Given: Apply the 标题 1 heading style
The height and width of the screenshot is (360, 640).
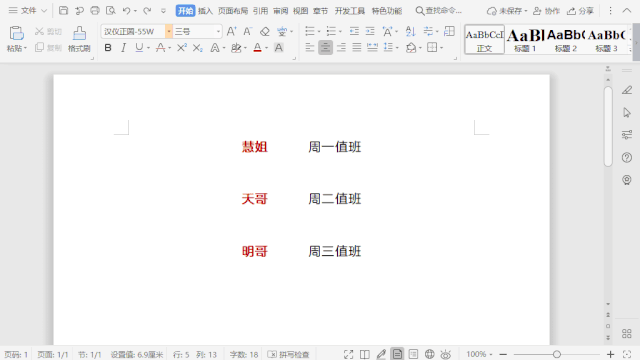Looking at the screenshot, I should pyautogui.click(x=525, y=40).
